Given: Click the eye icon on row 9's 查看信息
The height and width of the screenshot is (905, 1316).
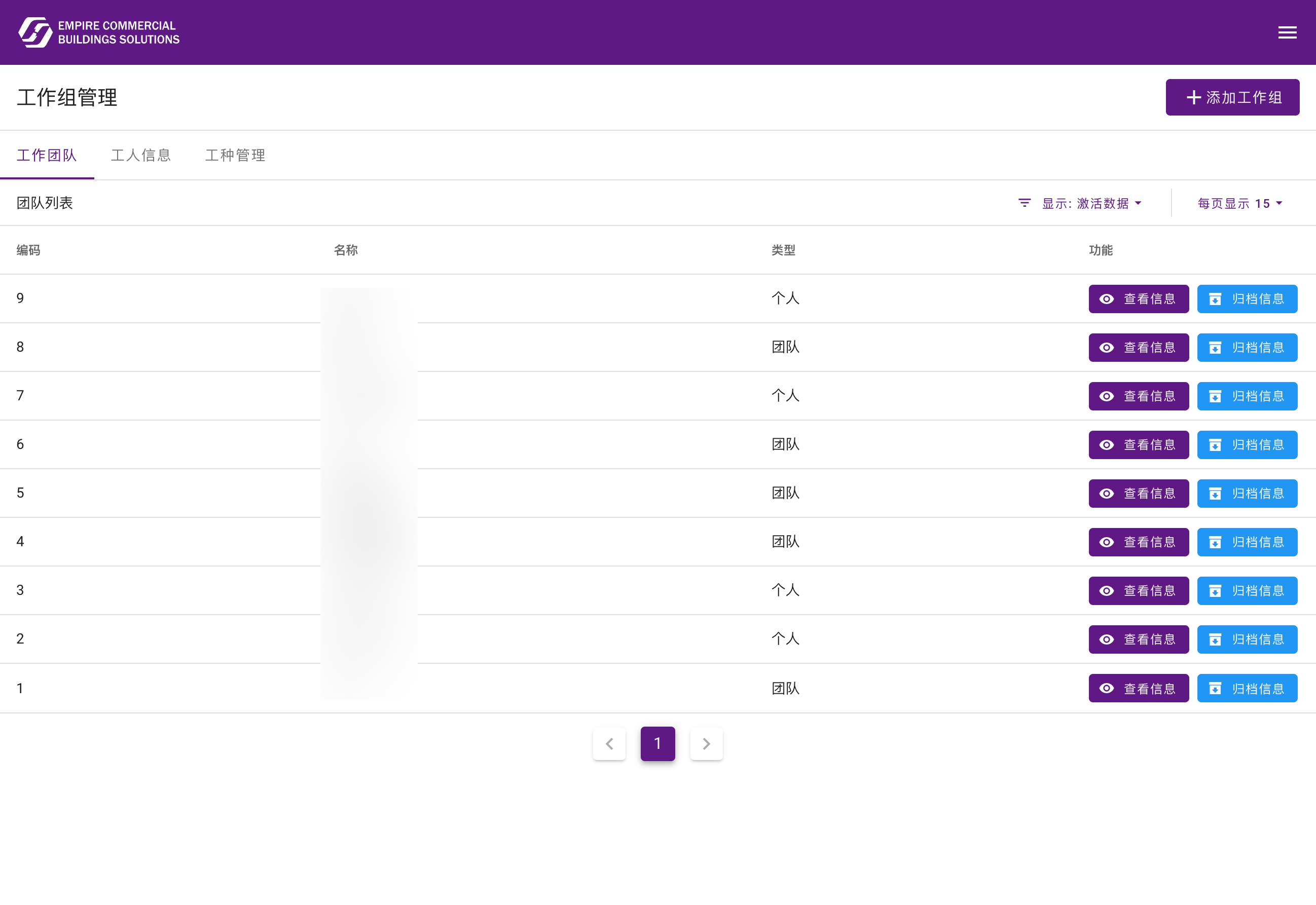Looking at the screenshot, I should tap(1106, 299).
